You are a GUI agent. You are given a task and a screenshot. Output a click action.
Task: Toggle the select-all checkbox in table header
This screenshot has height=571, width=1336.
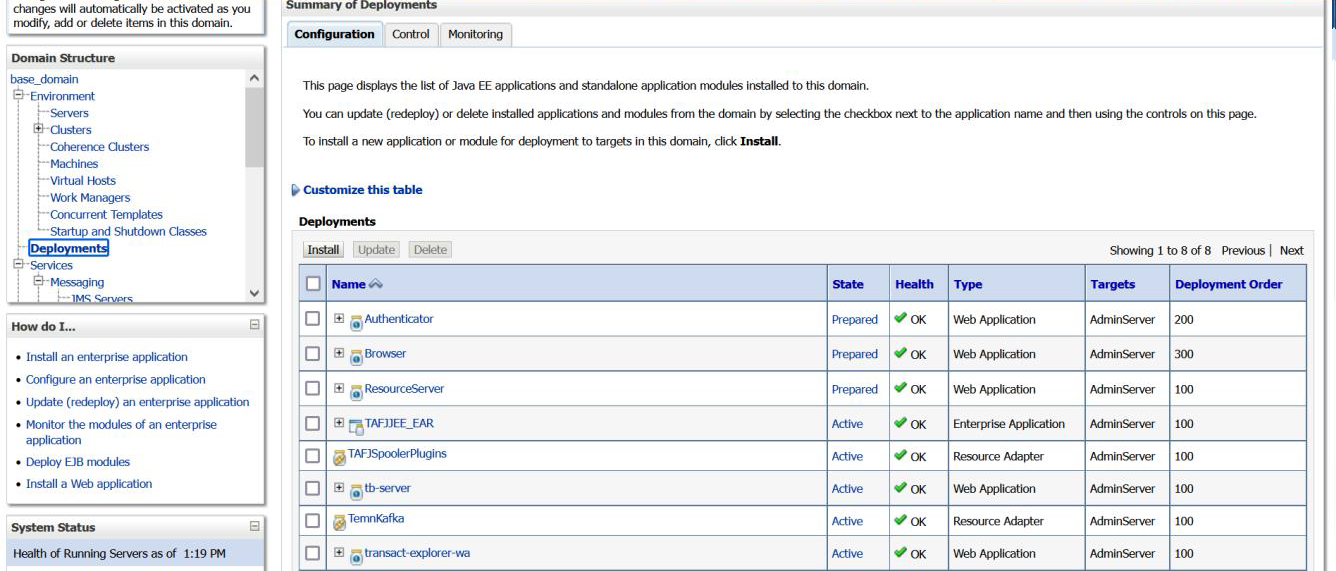[313, 285]
